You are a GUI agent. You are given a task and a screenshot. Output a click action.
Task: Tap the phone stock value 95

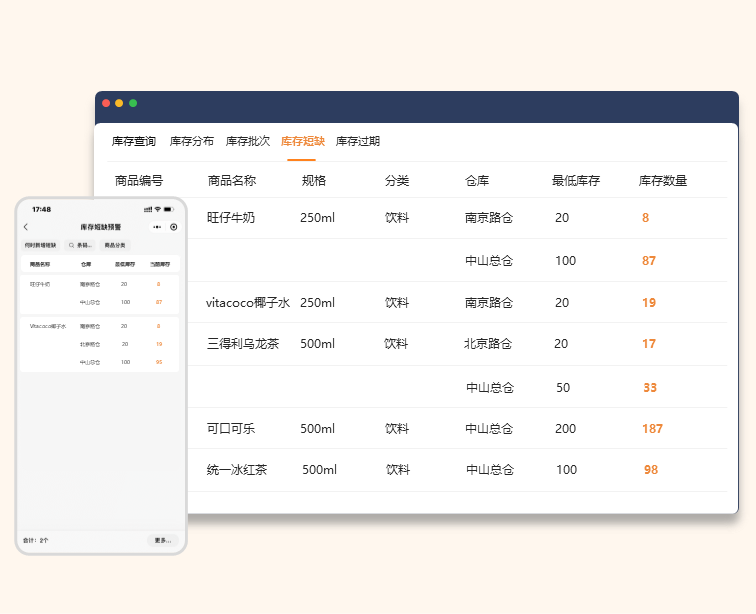tap(159, 362)
